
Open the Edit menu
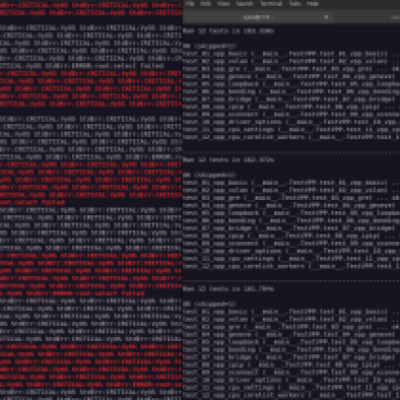[206, 4]
